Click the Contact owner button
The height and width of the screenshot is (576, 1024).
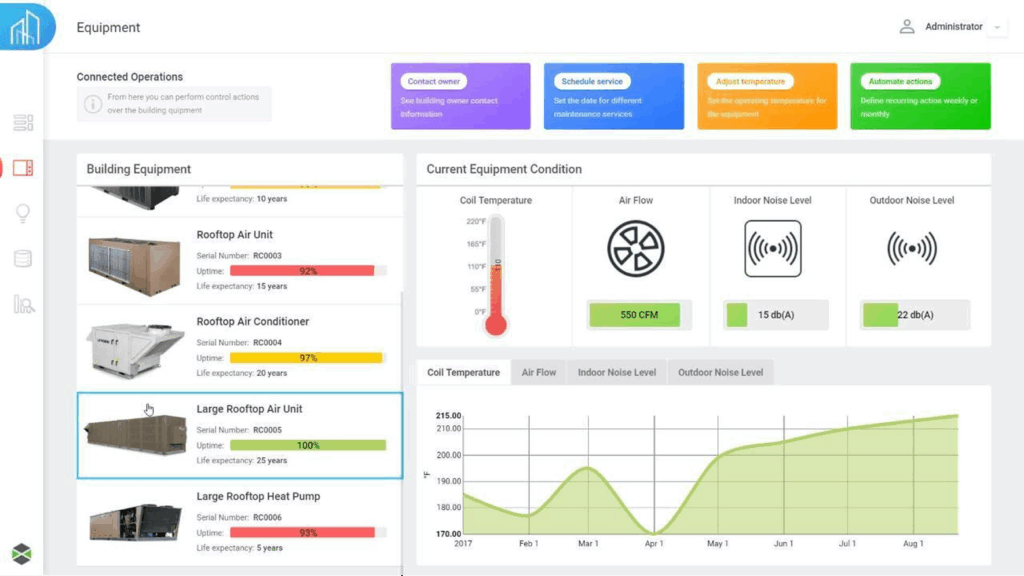(433, 80)
